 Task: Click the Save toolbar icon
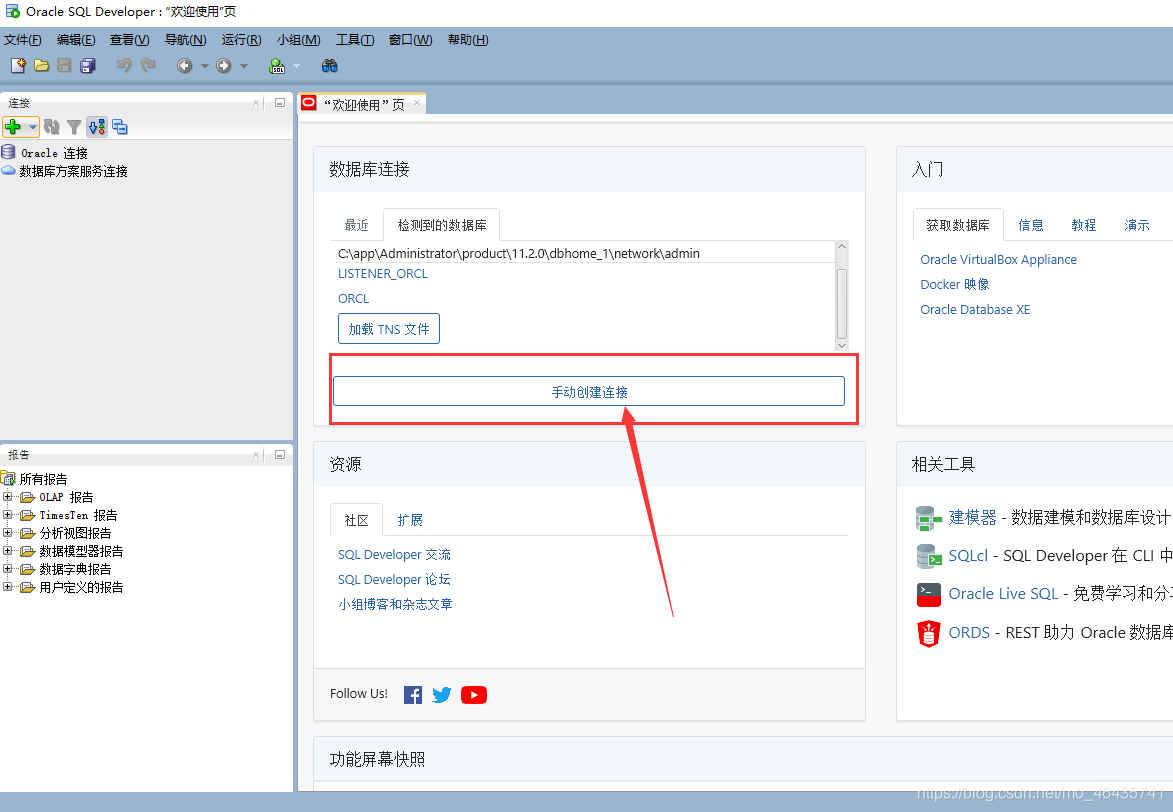[x=64, y=66]
